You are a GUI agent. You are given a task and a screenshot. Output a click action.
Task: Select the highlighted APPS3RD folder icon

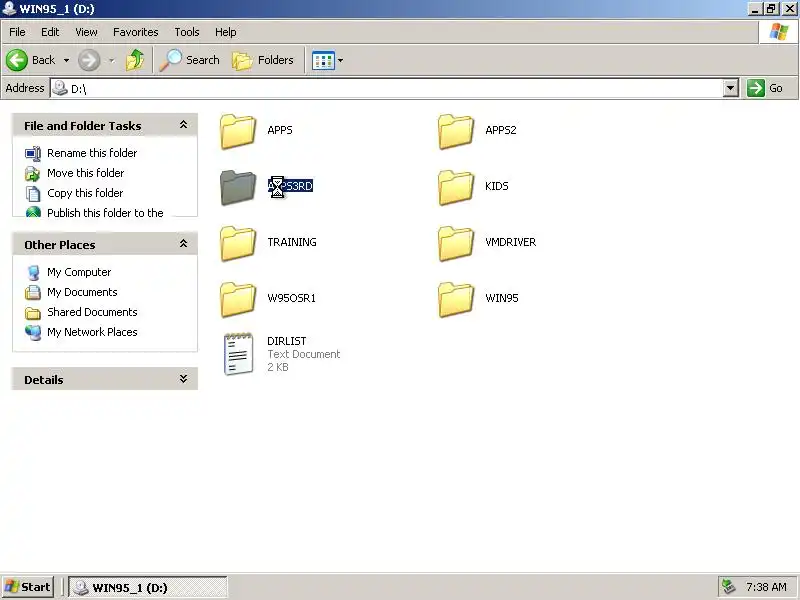(x=238, y=187)
